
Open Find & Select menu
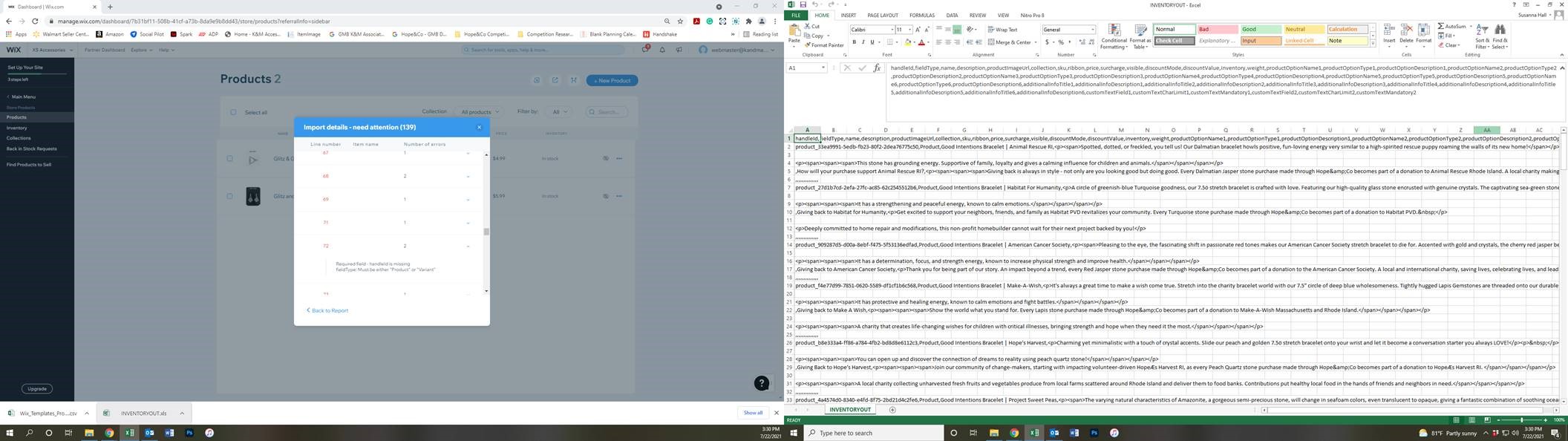coord(1500,36)
